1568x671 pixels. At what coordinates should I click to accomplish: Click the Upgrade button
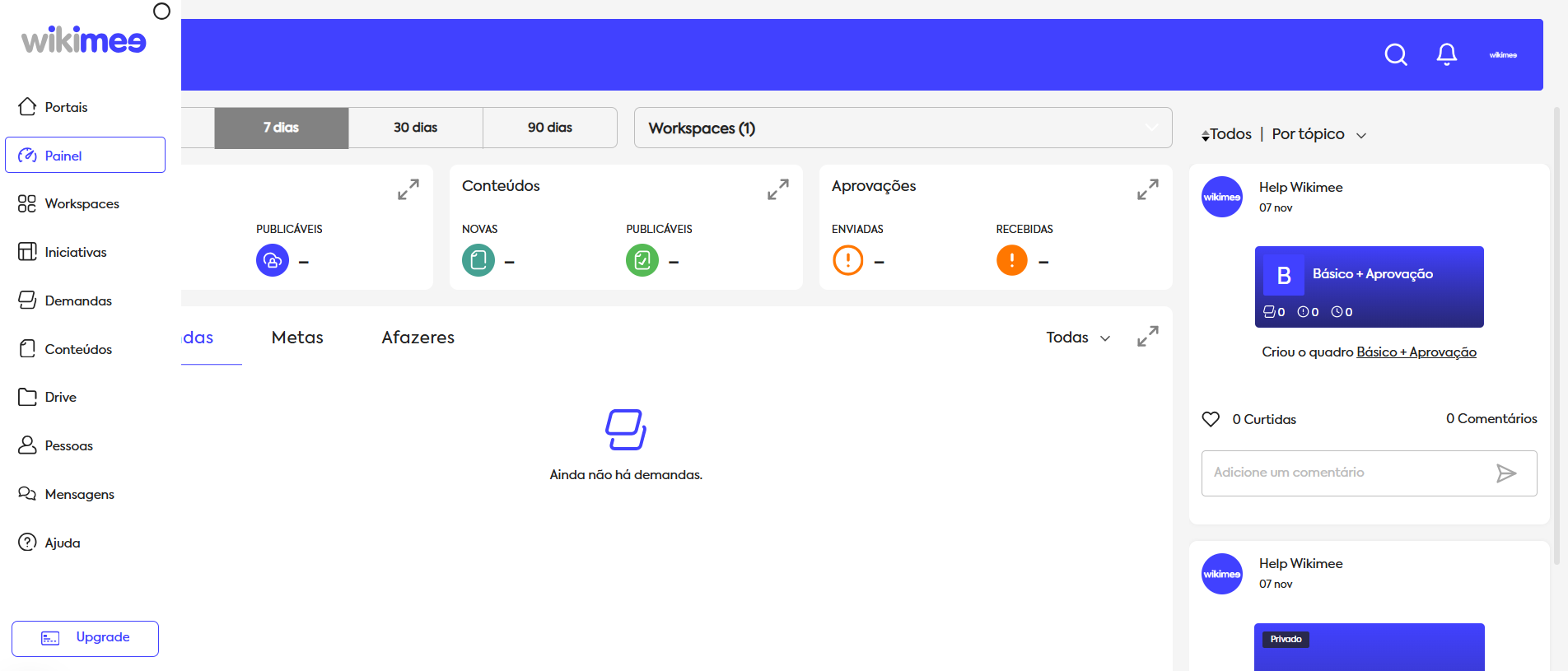[x=86, y=638]
